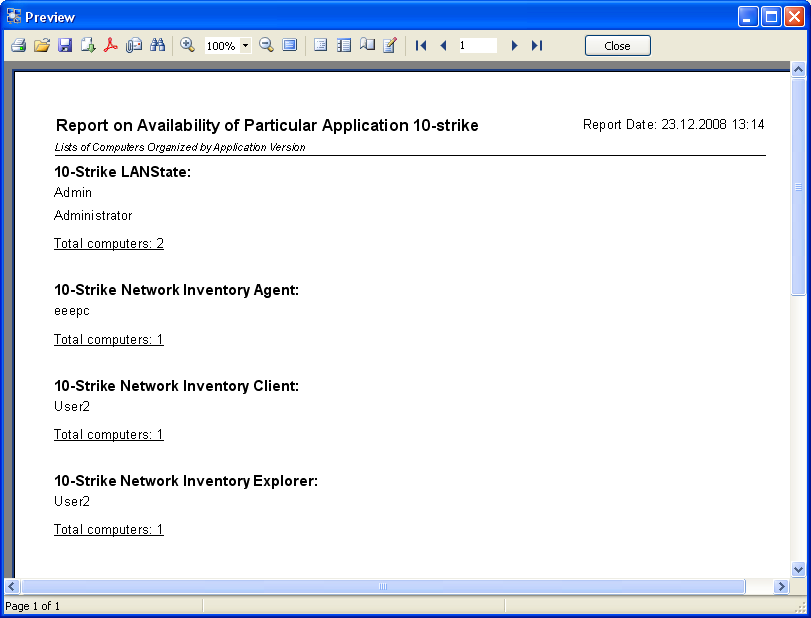The image size is (811, 618).
Task: Send the report by e-mail icon
Action: coord(134,46)
